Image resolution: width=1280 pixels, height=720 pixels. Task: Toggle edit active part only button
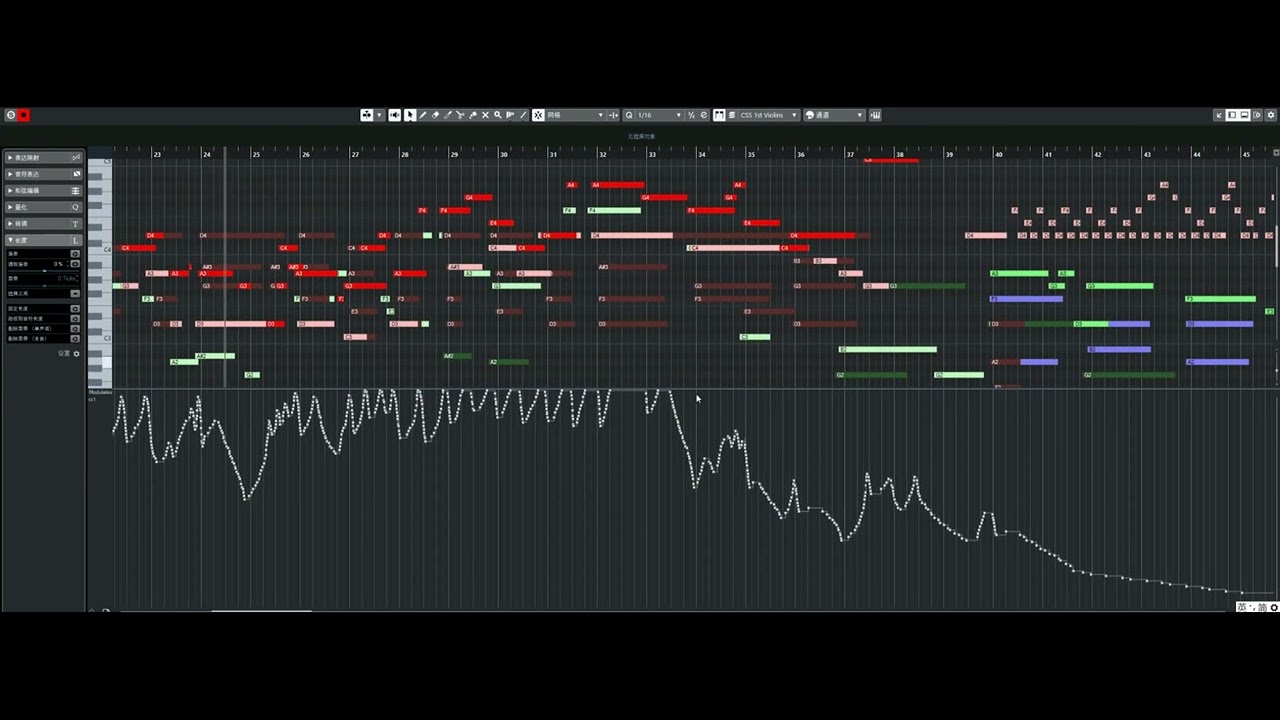pos(732,115)
